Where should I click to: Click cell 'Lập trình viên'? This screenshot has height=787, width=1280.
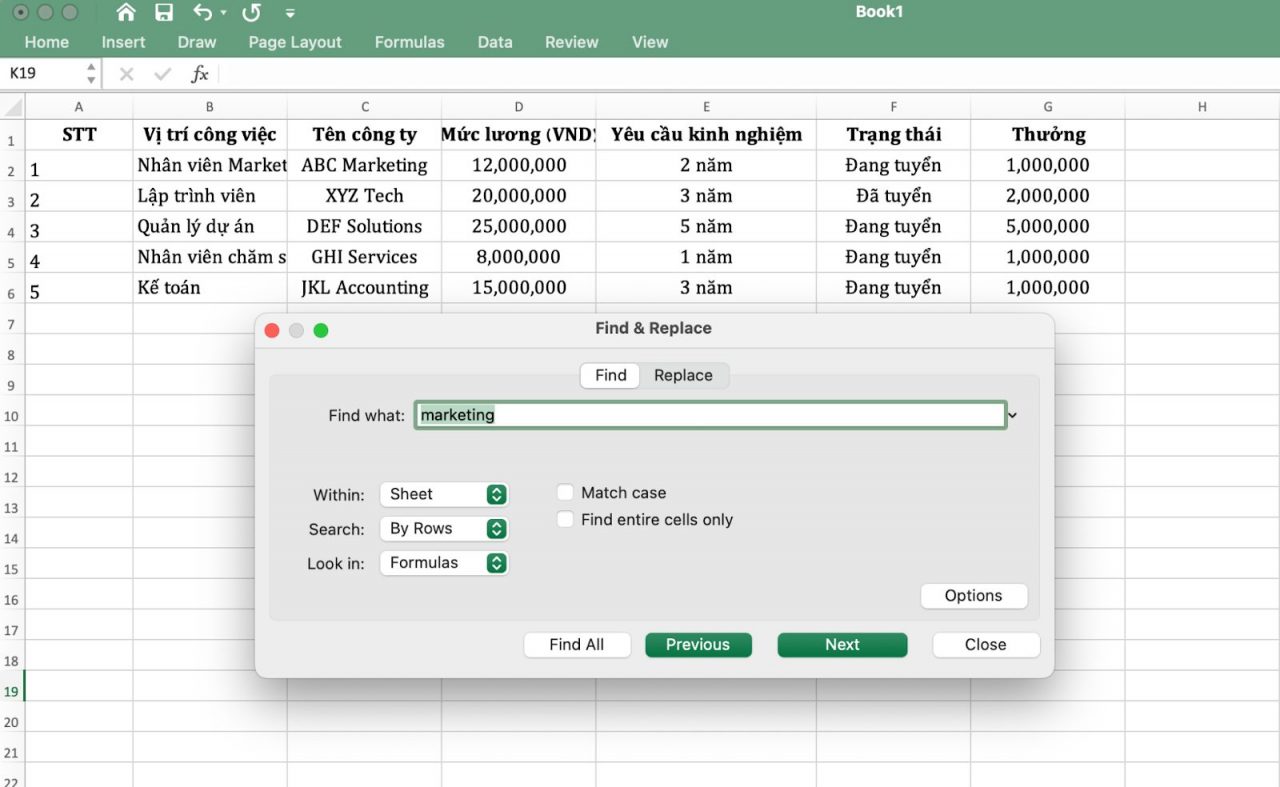pyautogui.click(x=210, y=196)
